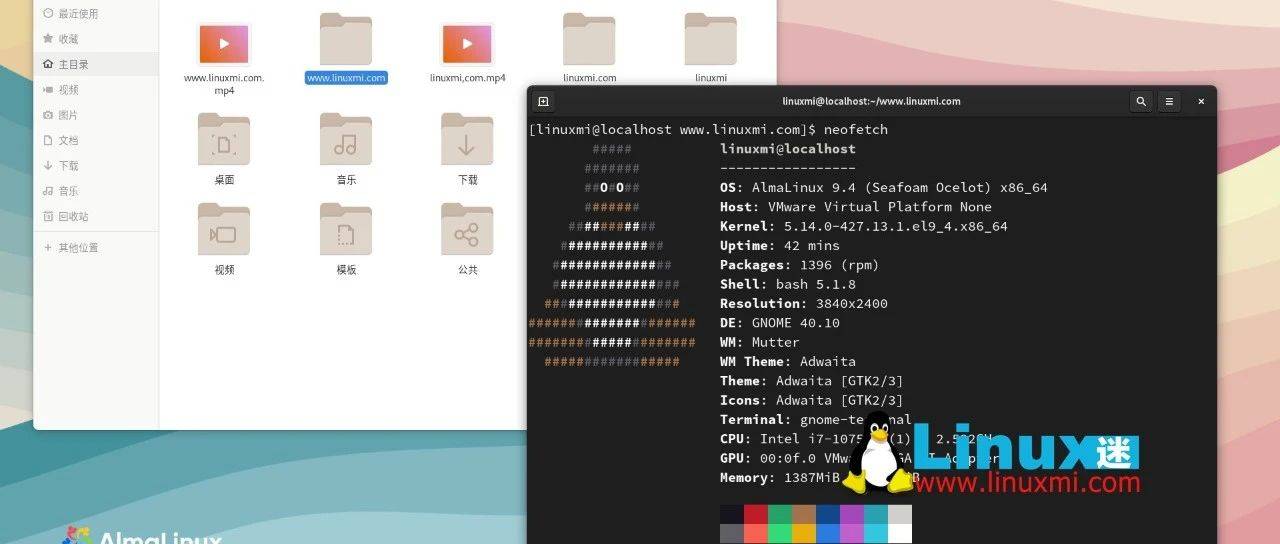This screenshot has width=1280, height=544.
Task: Open the 下载 sidebar bookmark
Action: tap(96, 166)
